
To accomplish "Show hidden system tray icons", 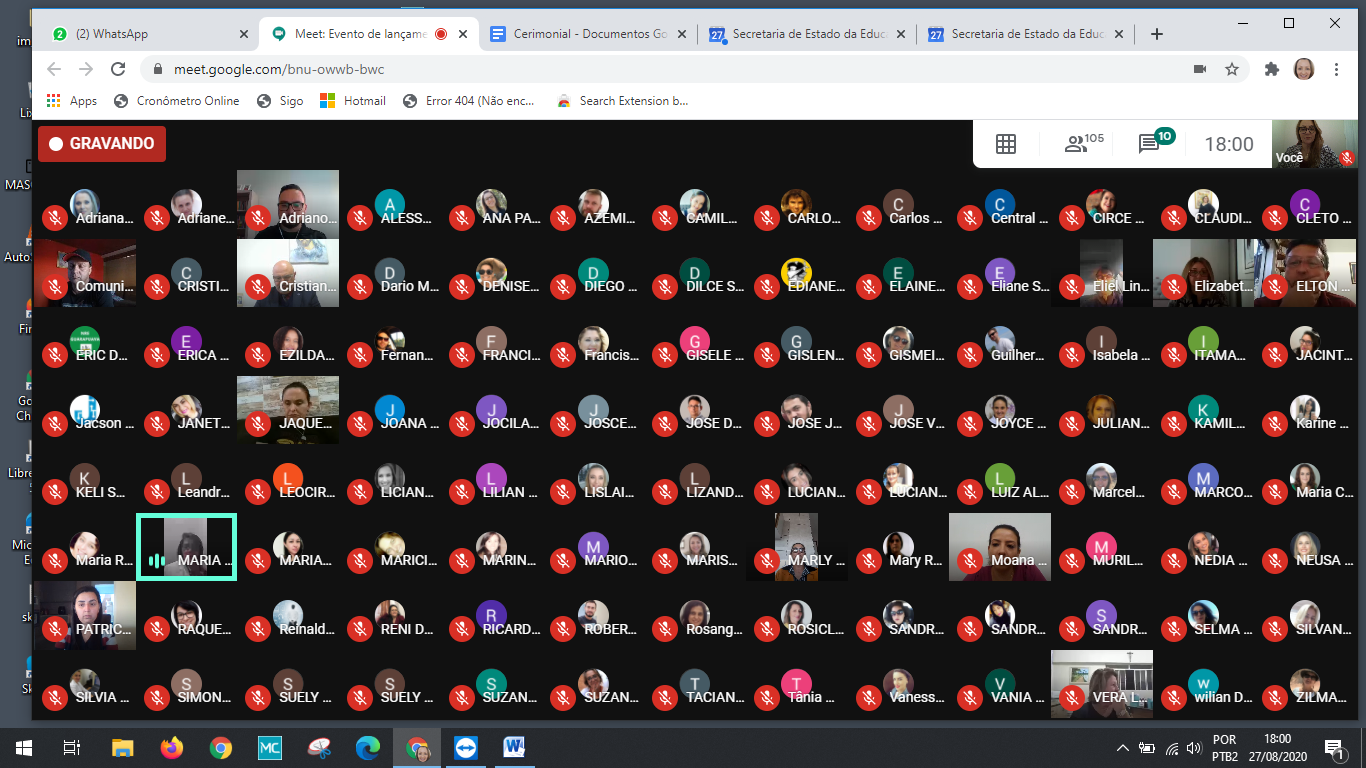I will click(x=1123, y=748).
